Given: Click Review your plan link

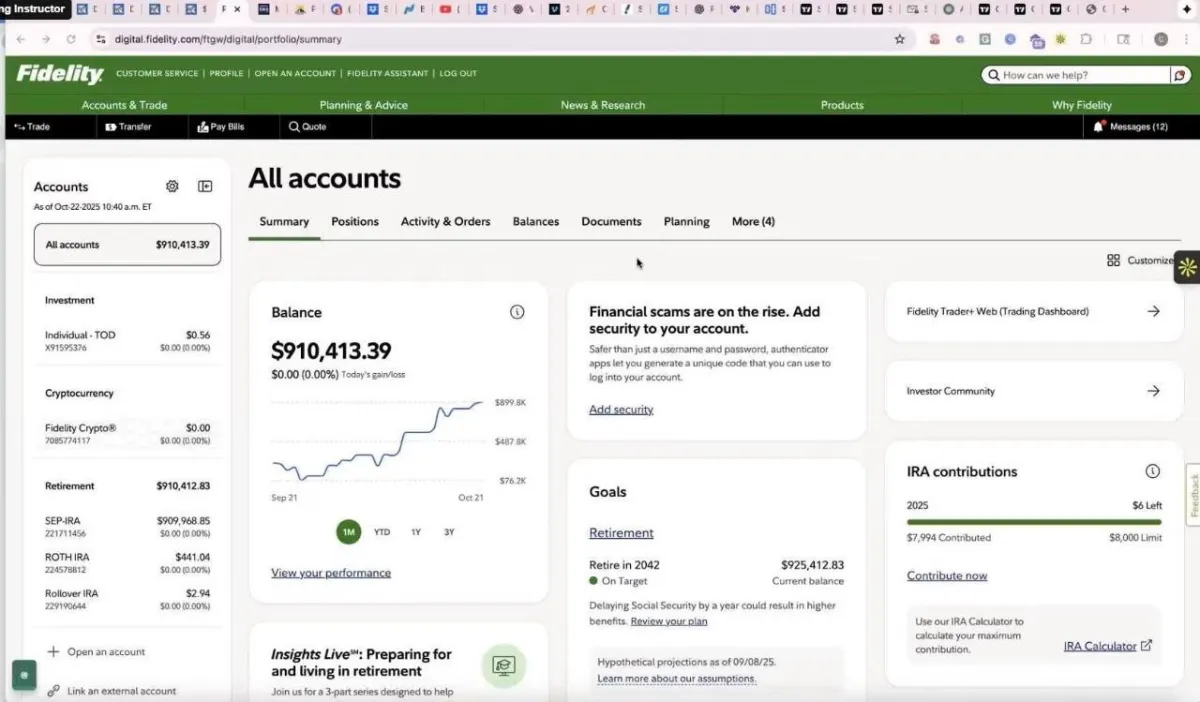Looking at the screenshot, I should tap(669, 621).
